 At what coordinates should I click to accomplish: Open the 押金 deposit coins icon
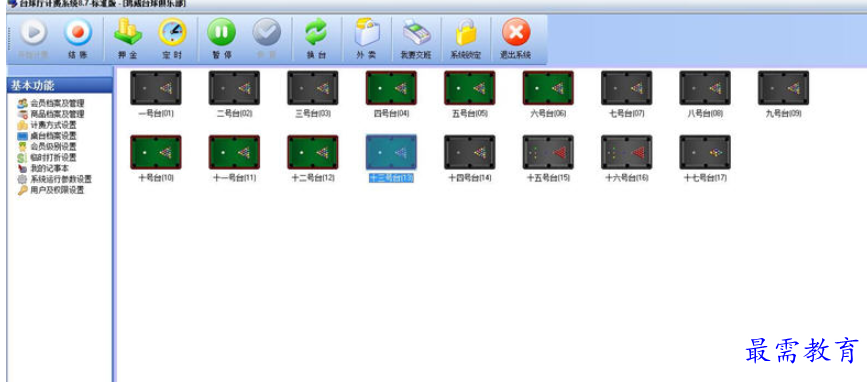(x=128, y=32)
